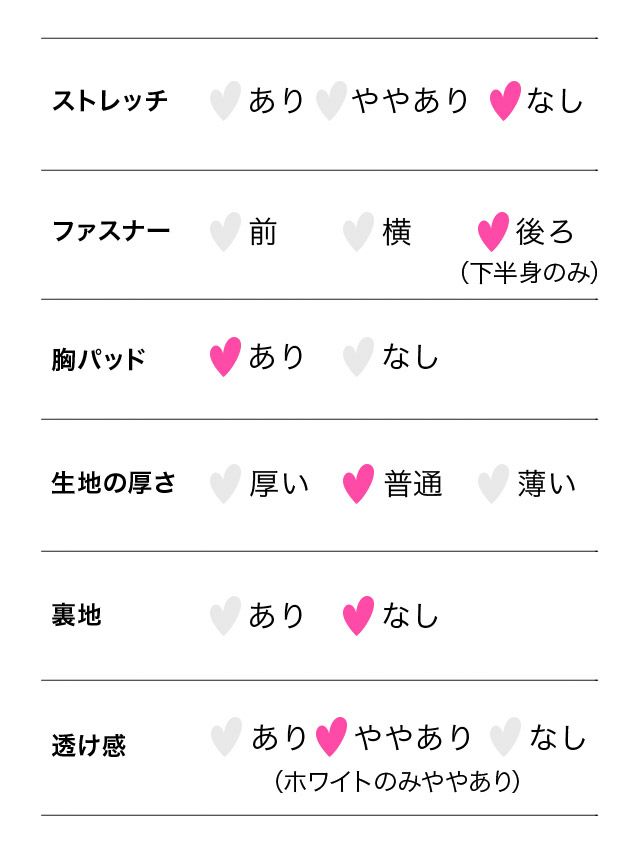Viewport: 640px width, 854px height.
Task: Click the note (下半身のみ) under 後ろ
Action: coord(529,273)
